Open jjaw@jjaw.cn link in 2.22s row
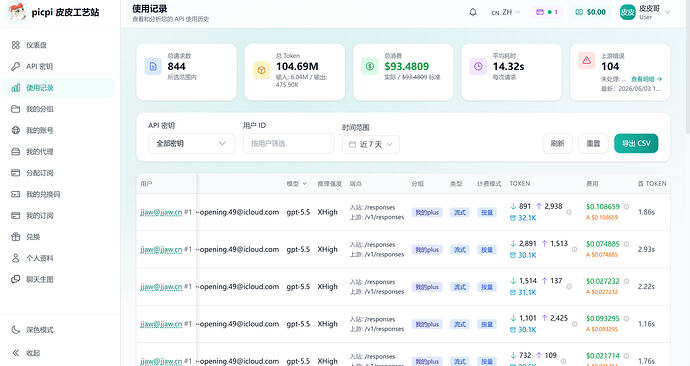Image resolution: width=690 pixels, height=366 pixels. (161, 287)
